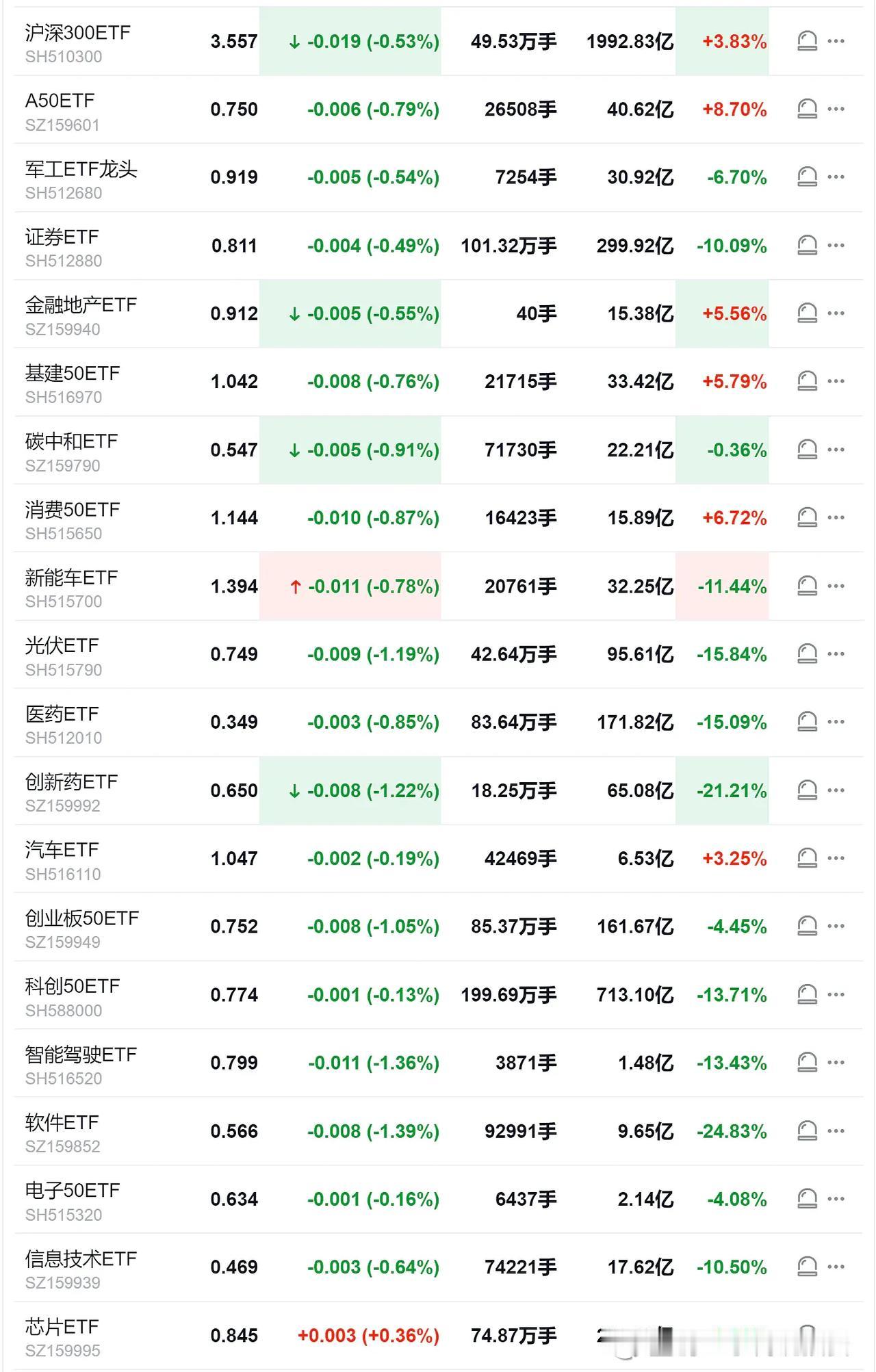Screen dimensions: 876x1372
Task: Open more options for 新能车ETF row
Action: [x=836, y=586]
